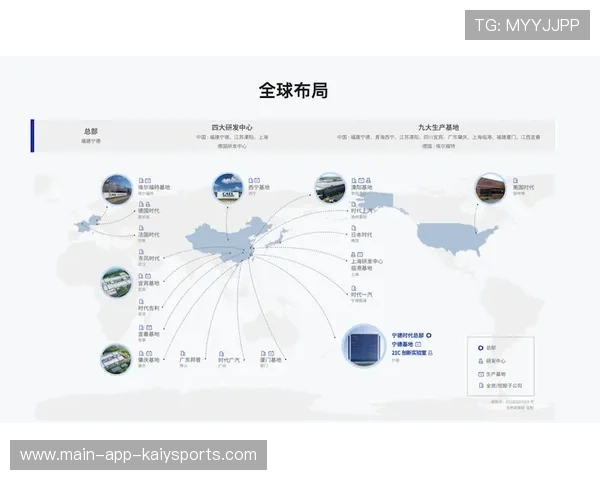
Task: Click the document icon above 日本时代
Action: (x=354, y=228)
